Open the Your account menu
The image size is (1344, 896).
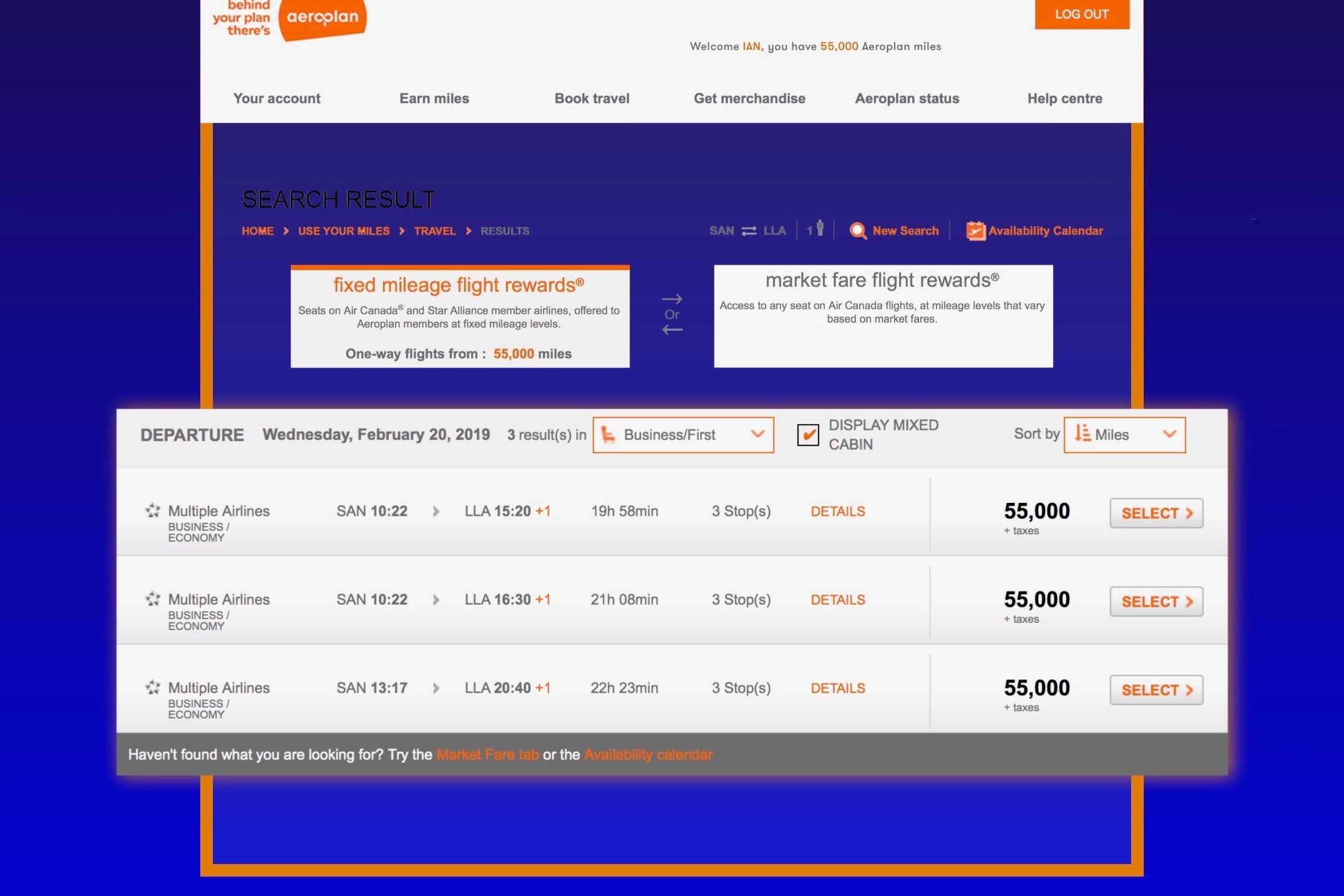click(276, 99)
